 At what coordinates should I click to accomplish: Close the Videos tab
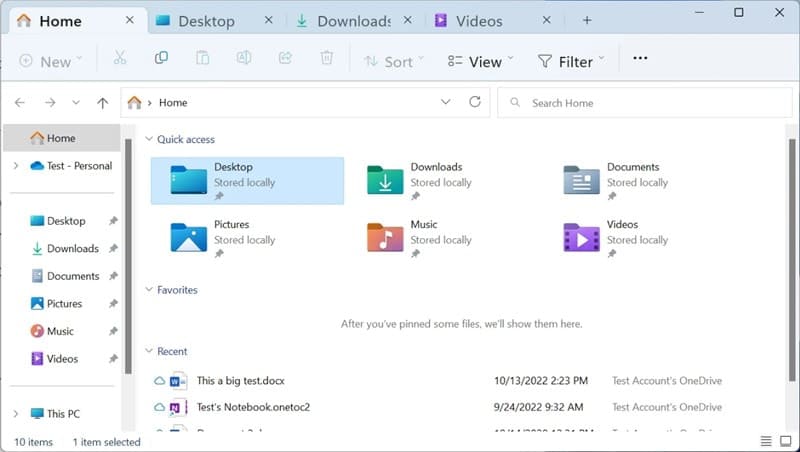(546, 20)
